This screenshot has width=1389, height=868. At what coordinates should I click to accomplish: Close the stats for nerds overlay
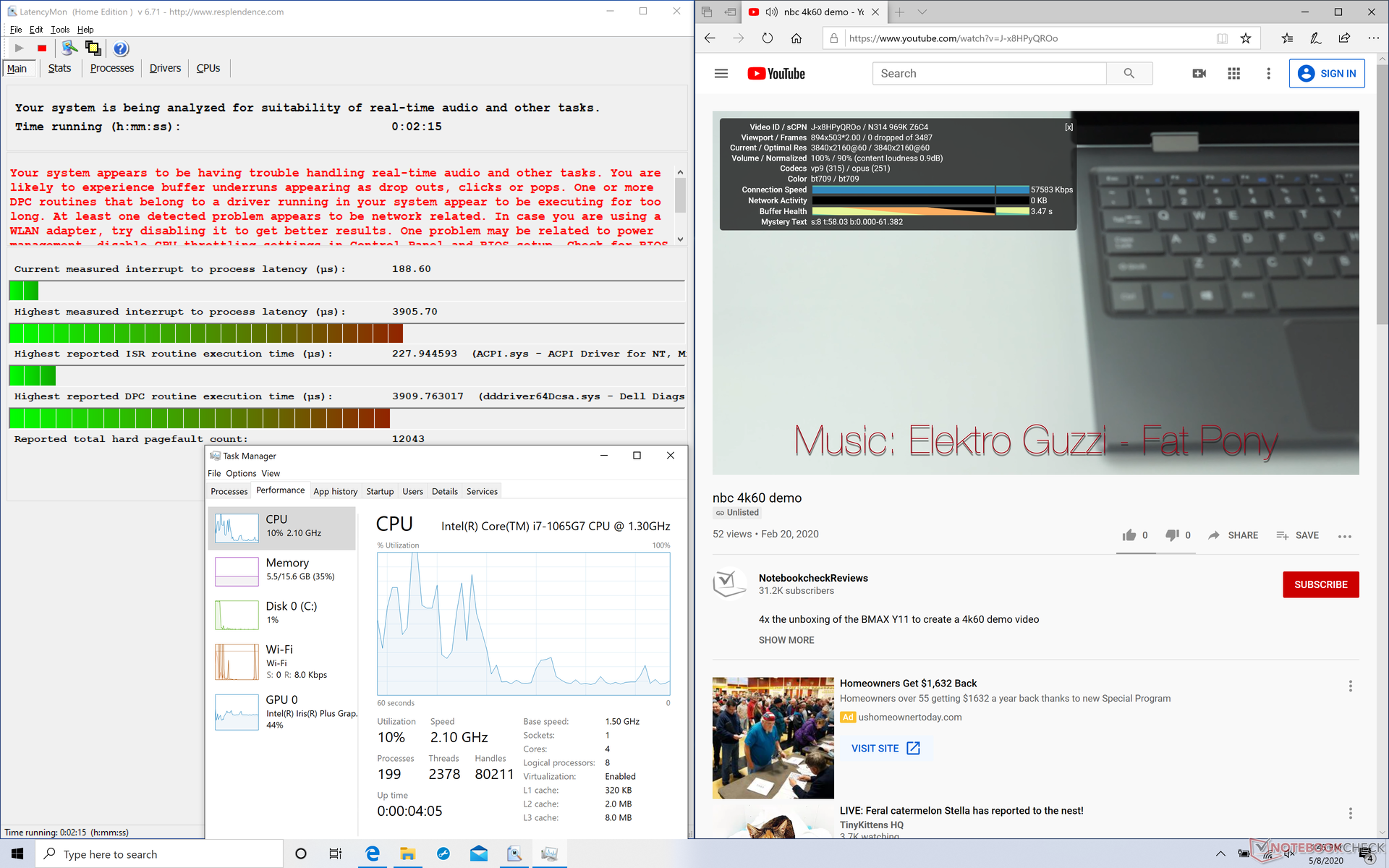pyautogui.click(x=1069, y=127)
